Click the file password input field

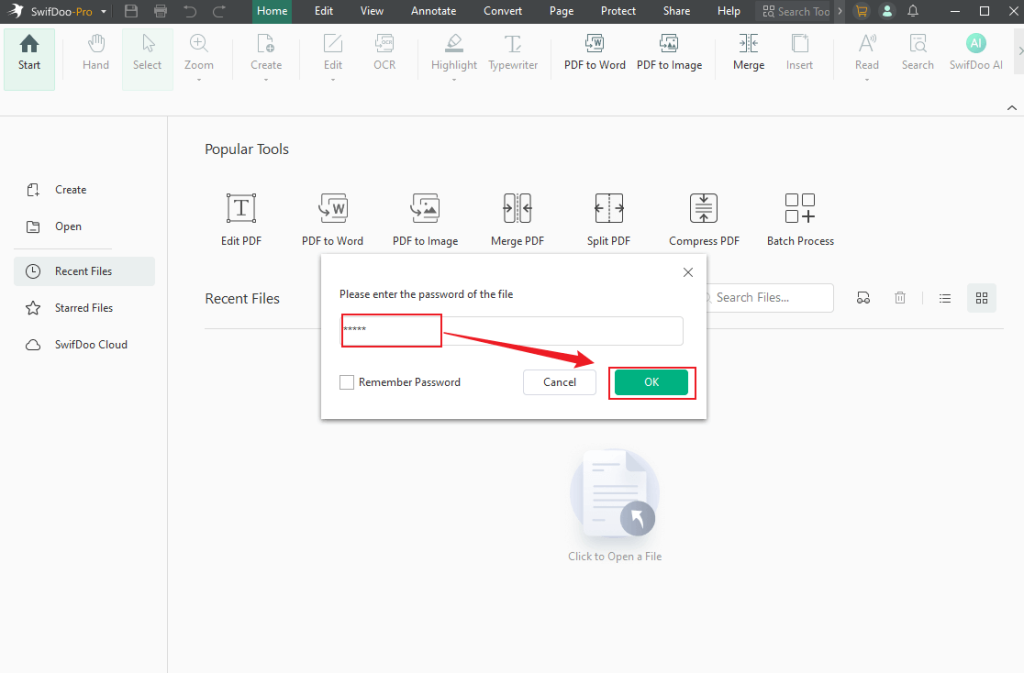[512, 331]
